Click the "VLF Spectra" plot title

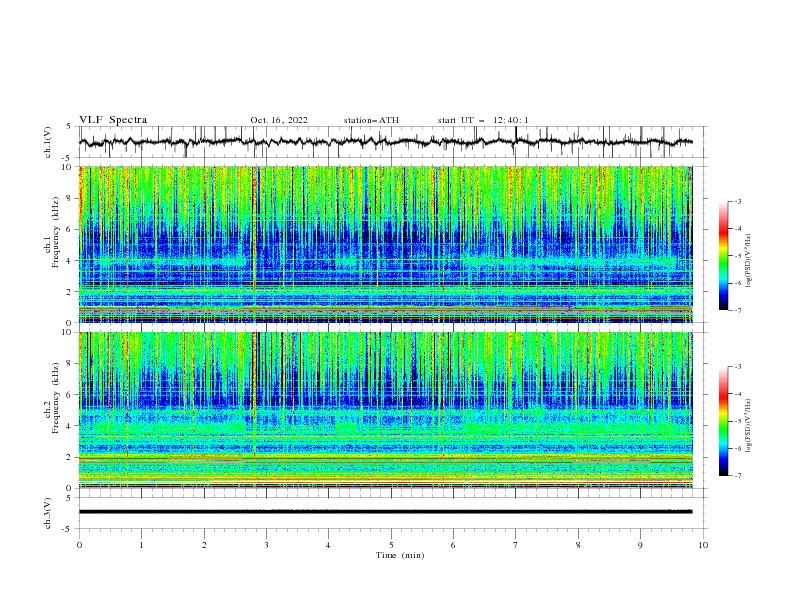coord(113,120)
